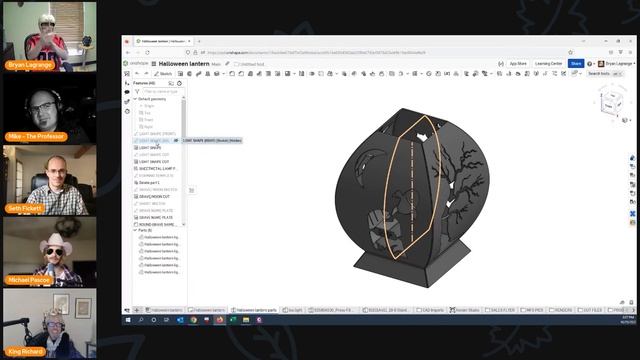
Task: Select the Sketch tool in toolbar
Action: 163,74
